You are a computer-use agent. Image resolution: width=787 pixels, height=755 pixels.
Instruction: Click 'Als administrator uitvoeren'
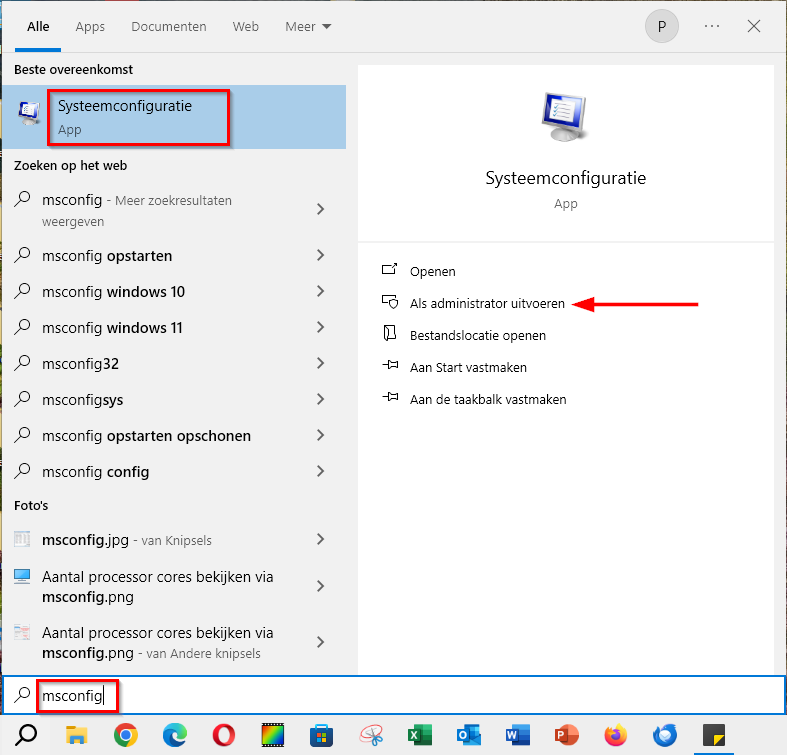pos(487,303)
